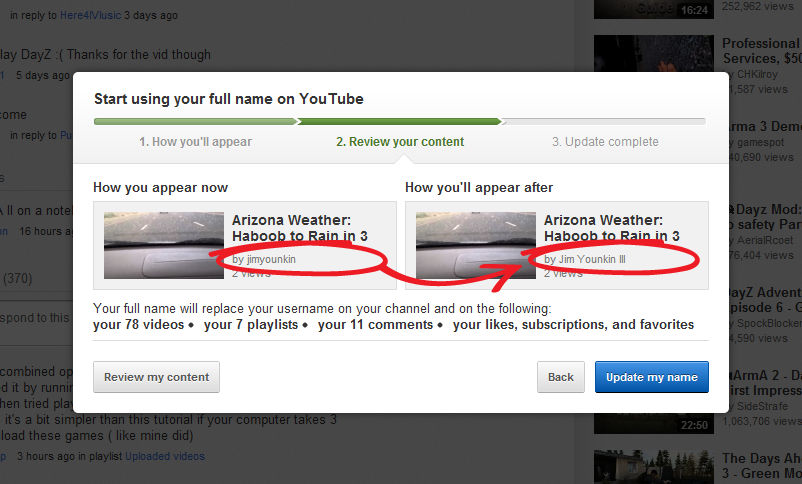Viewport: 802px width, 484px height.
Task: Open 'Professional Services' related video title
Action: click(762, 51)
